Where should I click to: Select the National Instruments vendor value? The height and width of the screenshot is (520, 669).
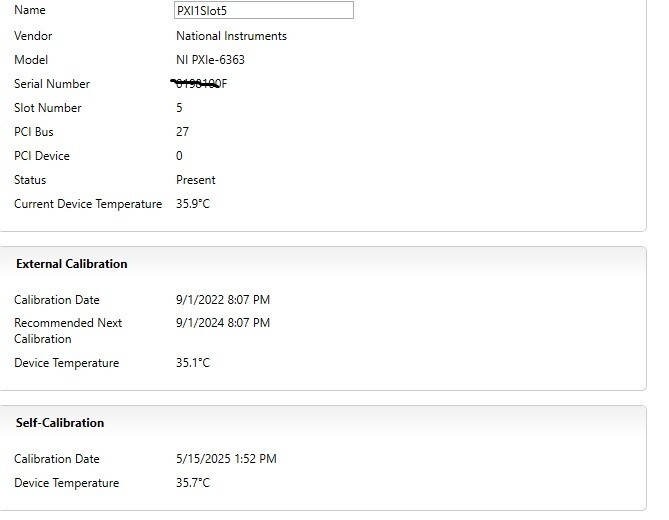(x=231, y=36)
